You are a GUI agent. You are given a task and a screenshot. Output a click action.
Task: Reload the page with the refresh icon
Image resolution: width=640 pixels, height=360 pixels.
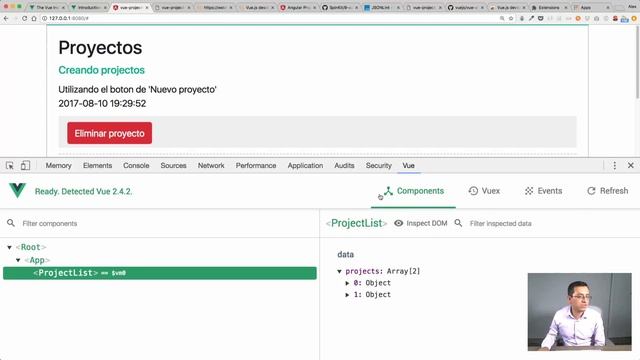[x=24, y=18]
